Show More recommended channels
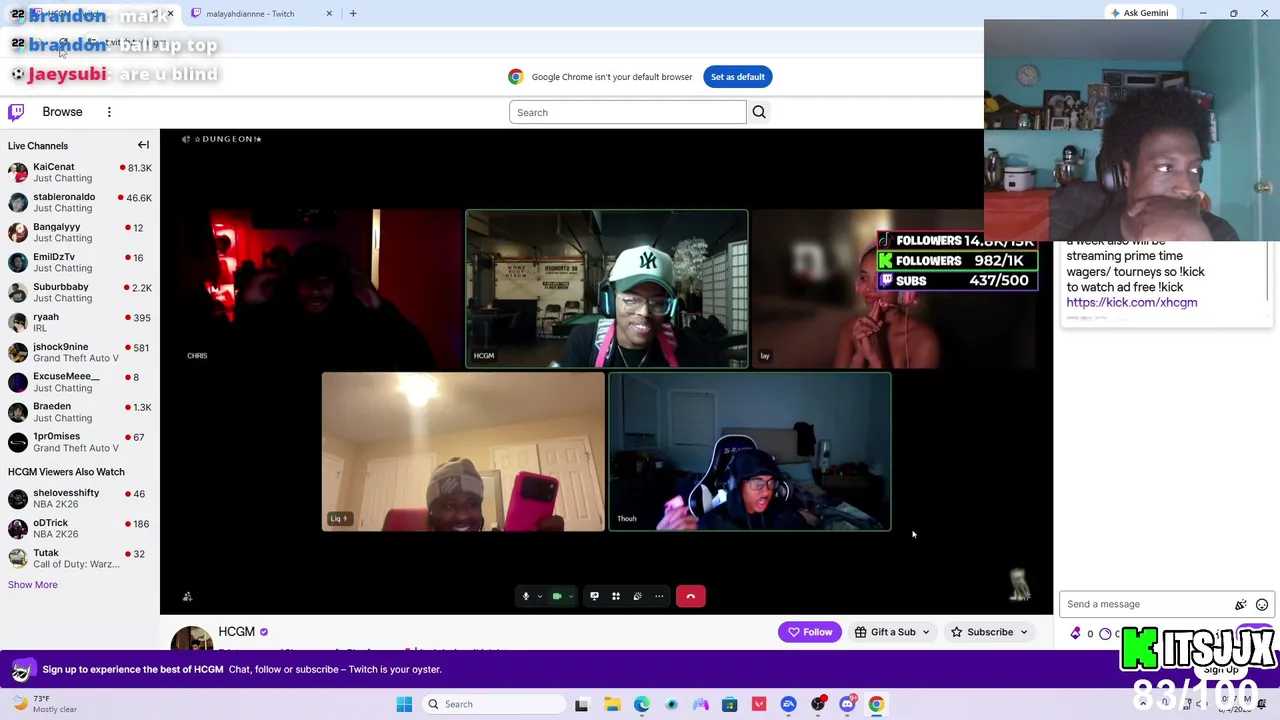Viewport: 1280px width, 720px height. pyautogui.click(x=33, y=585)
